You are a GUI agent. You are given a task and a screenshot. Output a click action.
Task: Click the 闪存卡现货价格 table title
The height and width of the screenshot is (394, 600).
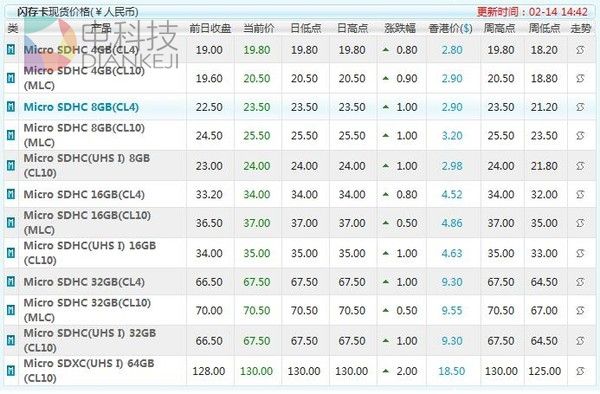[x=78, y=12]
